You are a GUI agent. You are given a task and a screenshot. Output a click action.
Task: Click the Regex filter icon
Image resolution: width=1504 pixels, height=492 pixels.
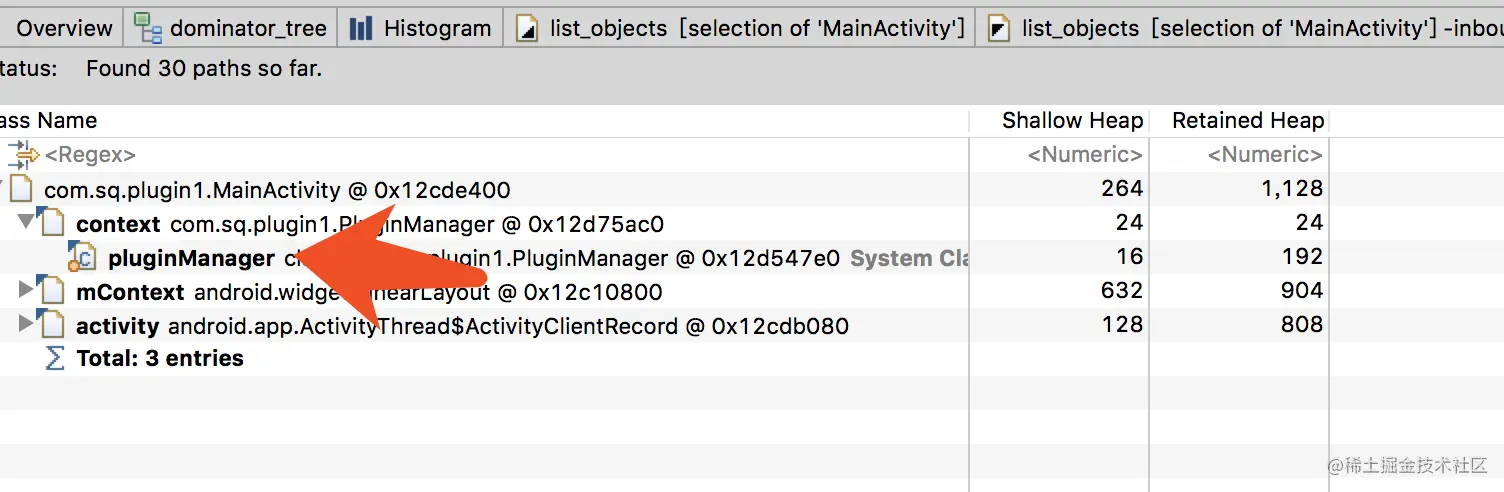coord(23,155)
